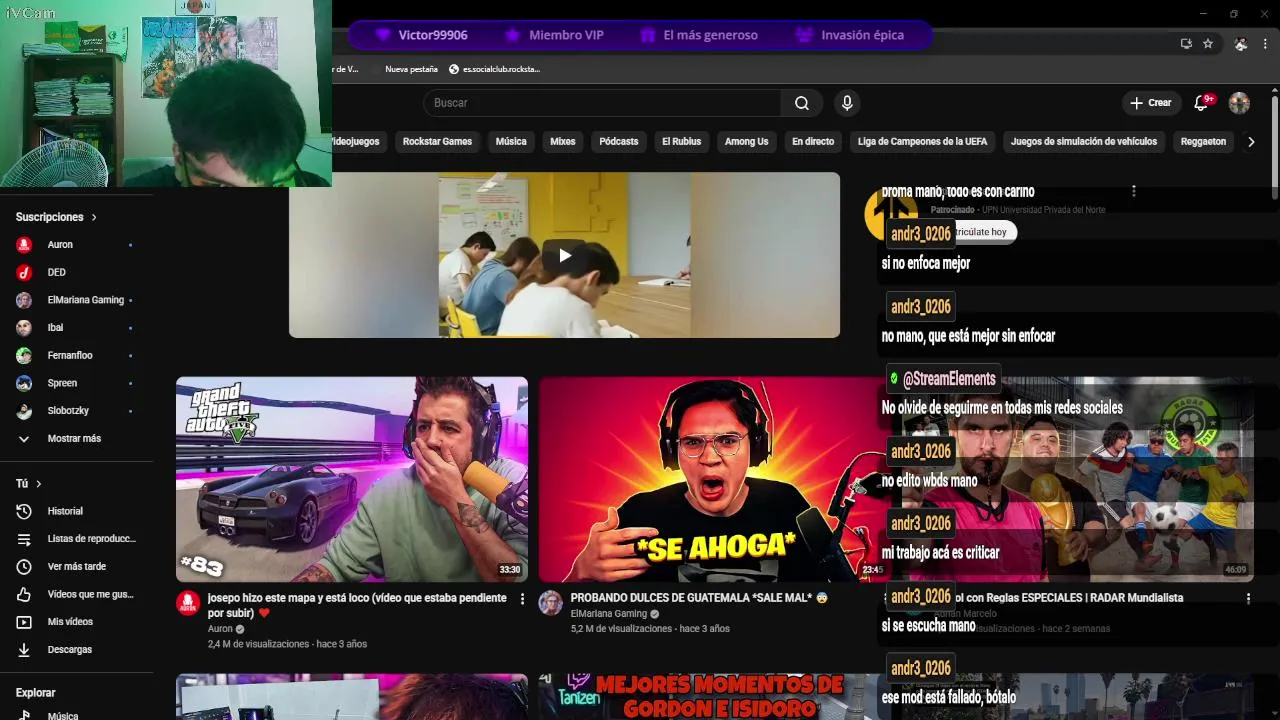Open the GTA V josepo video thumbnail

[352, 479]
